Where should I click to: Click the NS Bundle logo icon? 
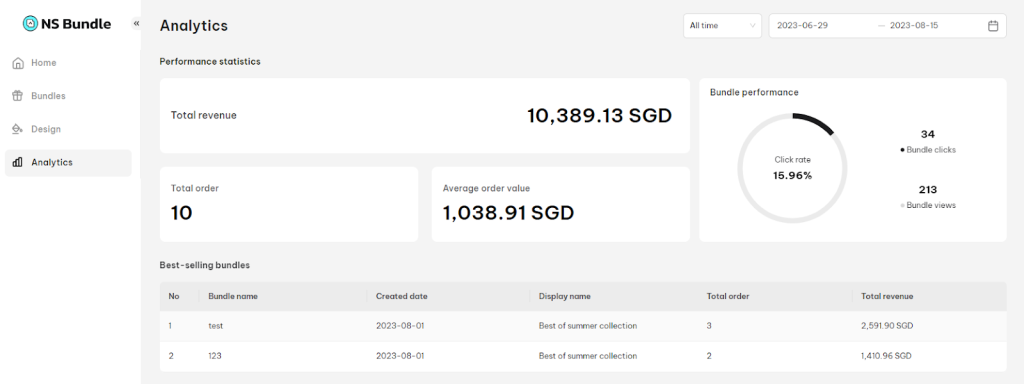[x=30, y=24]
